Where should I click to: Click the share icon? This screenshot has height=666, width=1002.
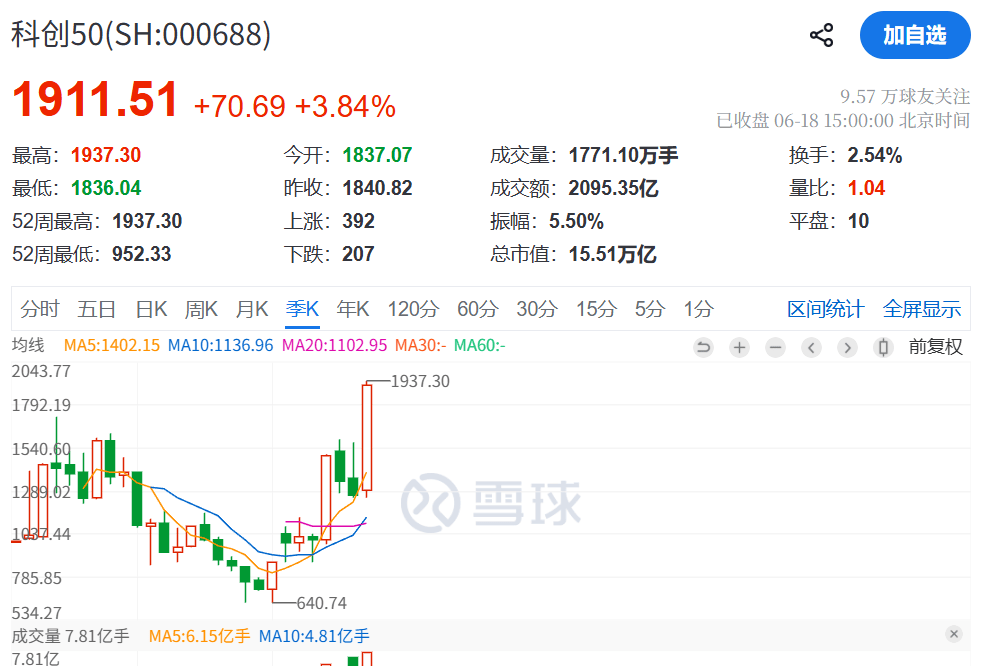tap(822, 35)
